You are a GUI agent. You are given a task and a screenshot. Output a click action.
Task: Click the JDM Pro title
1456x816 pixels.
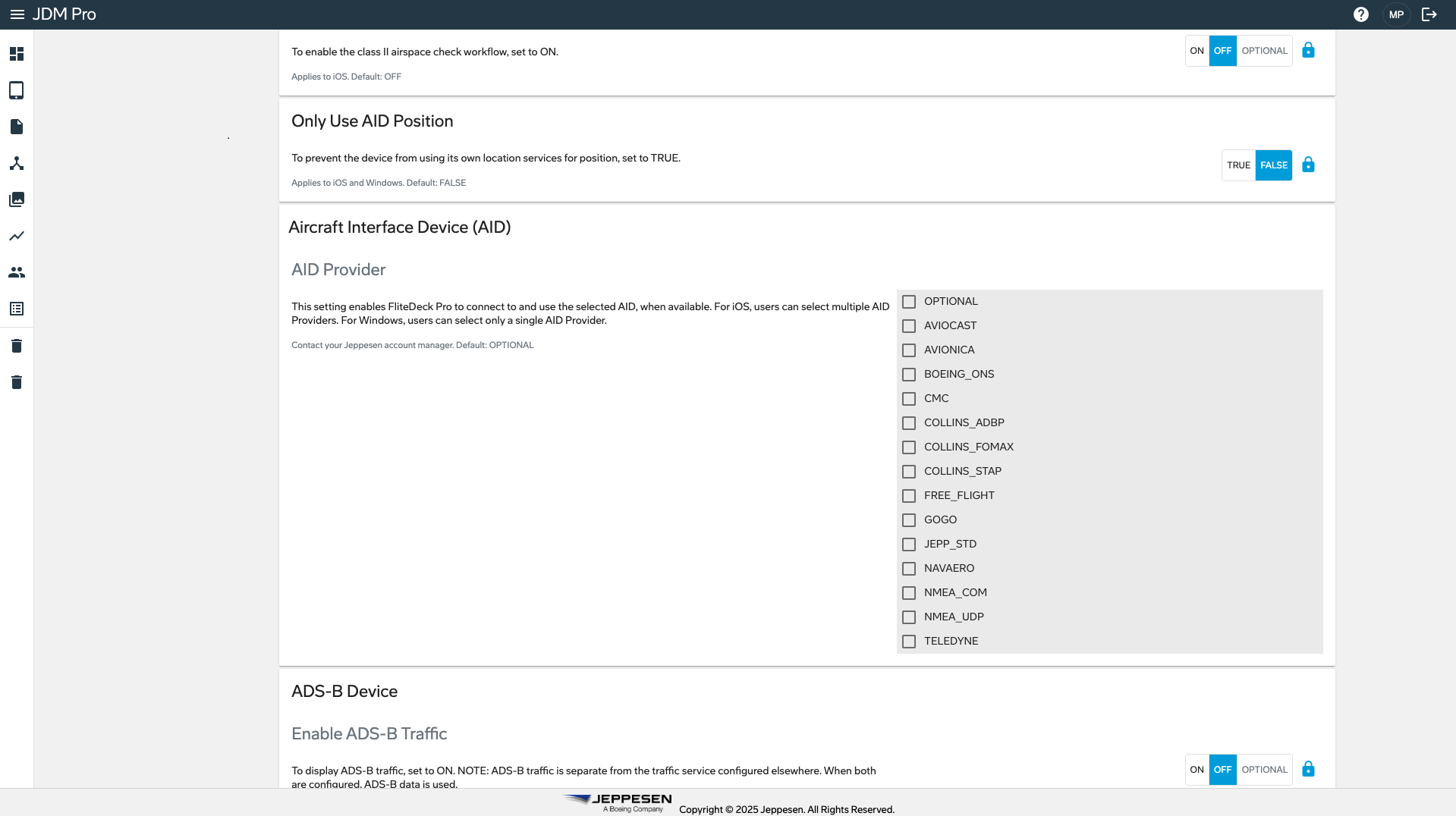point(64,14)
